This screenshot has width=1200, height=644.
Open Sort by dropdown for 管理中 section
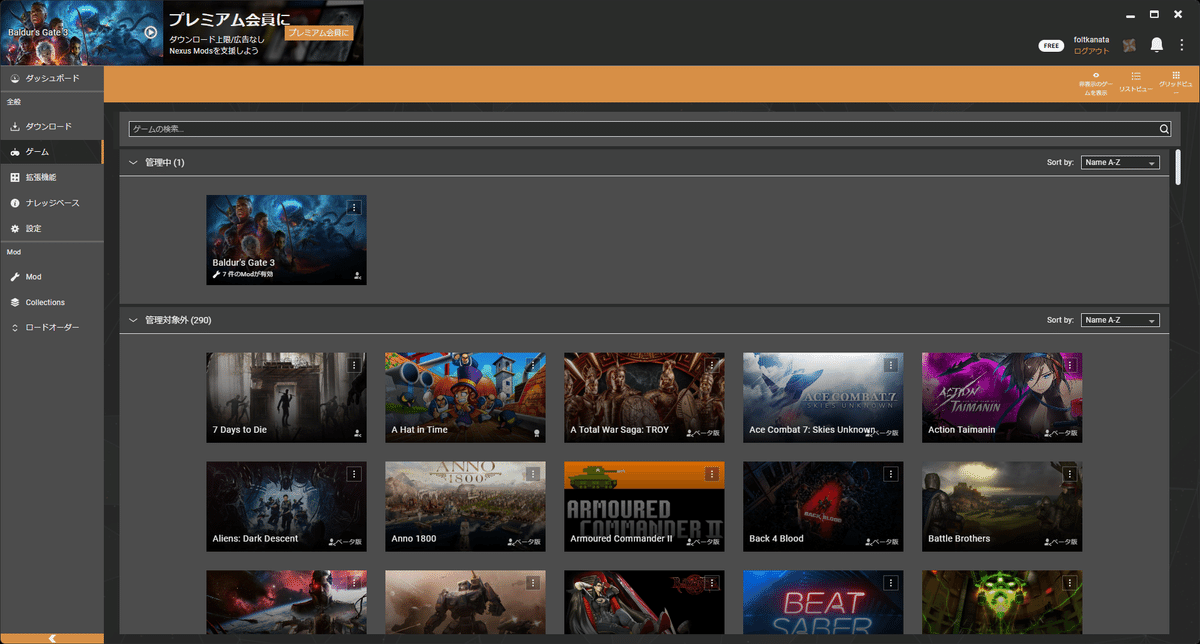pos(1120,162)
